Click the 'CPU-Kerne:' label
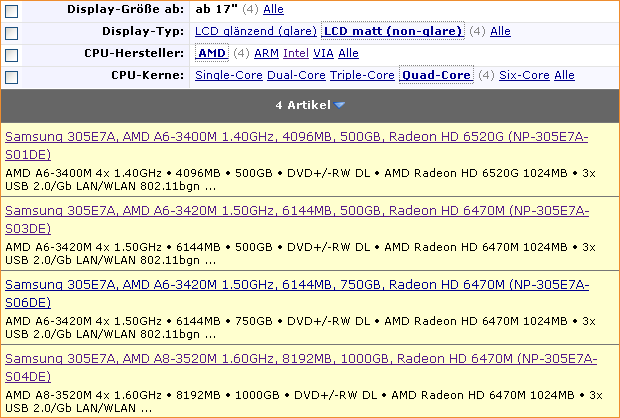Image resolution: width=620 pixels, height=418 pixels. pyautogui.click(x=147, y=75)
